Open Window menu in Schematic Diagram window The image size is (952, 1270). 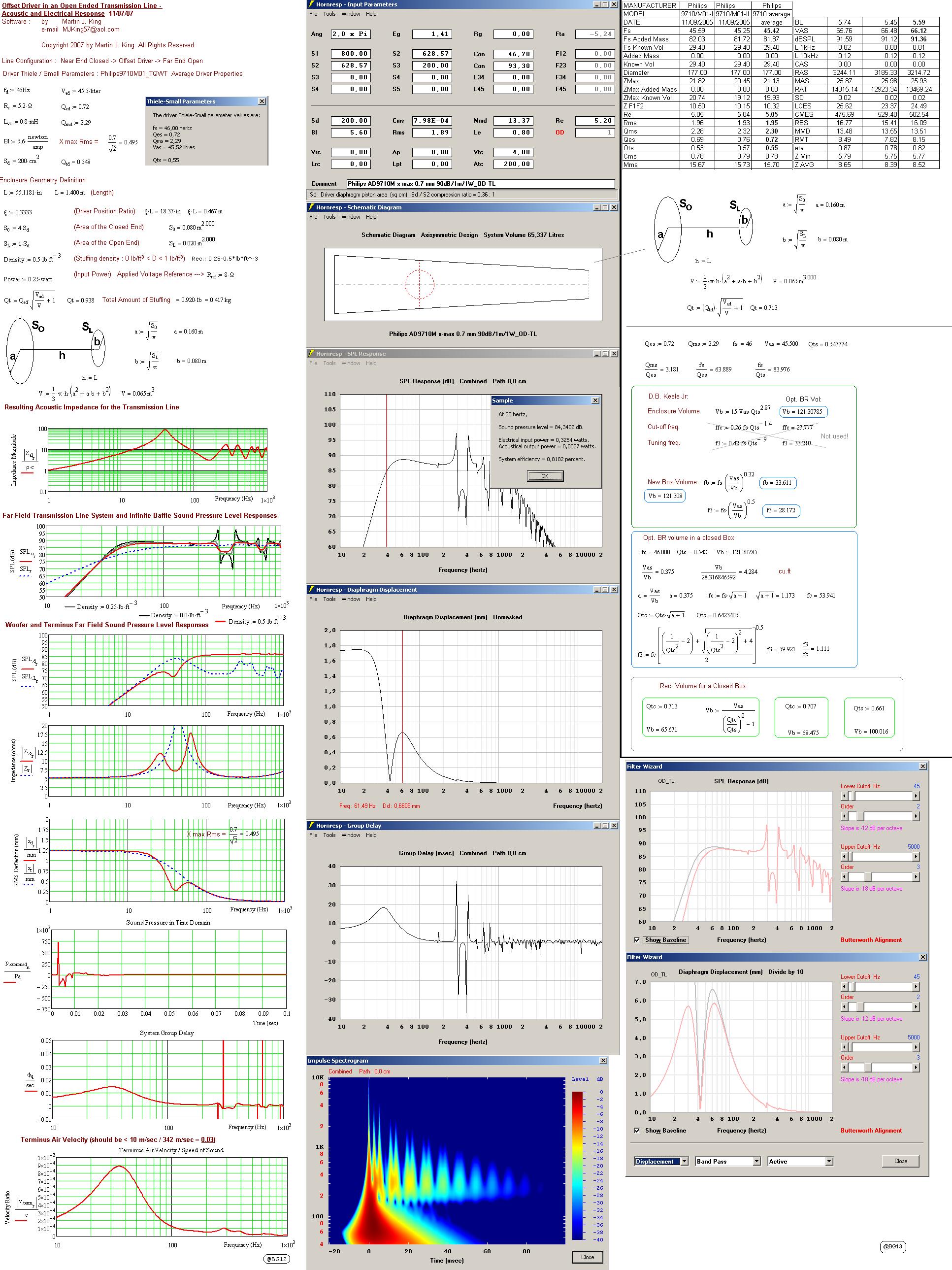tap(351, 217)
